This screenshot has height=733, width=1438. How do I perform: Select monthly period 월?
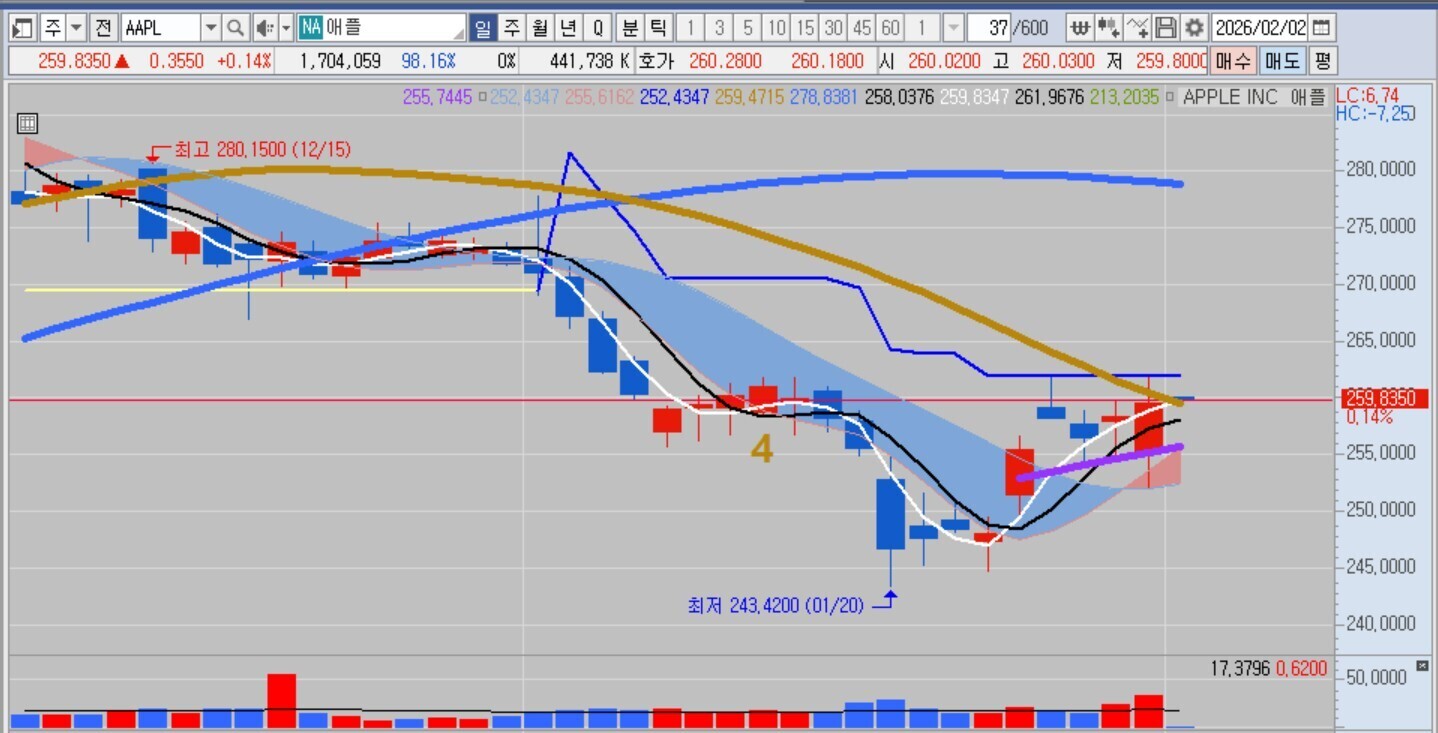[540, 27]
